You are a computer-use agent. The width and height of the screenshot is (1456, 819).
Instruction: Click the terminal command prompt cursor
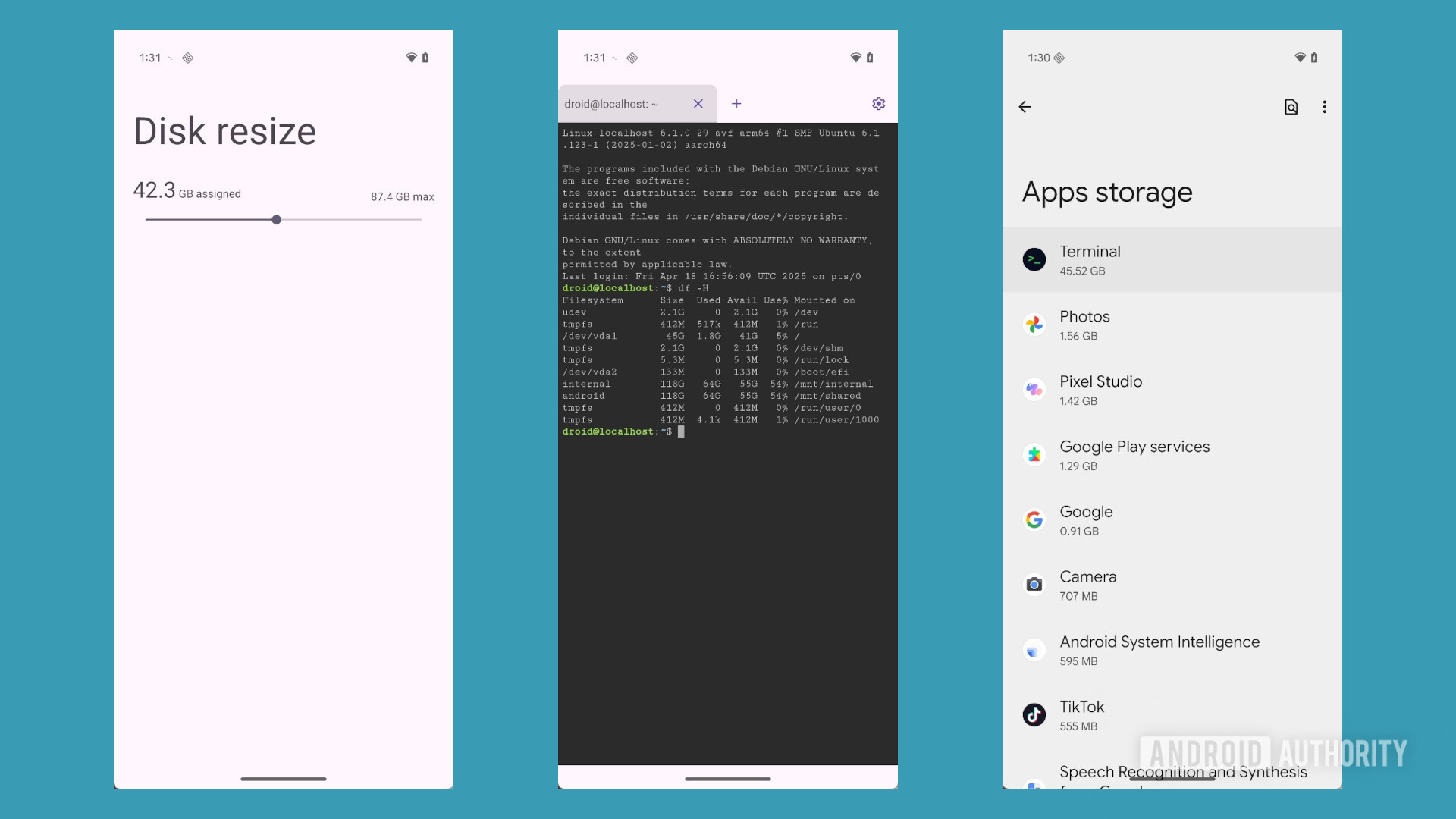(x=682, y=431)
